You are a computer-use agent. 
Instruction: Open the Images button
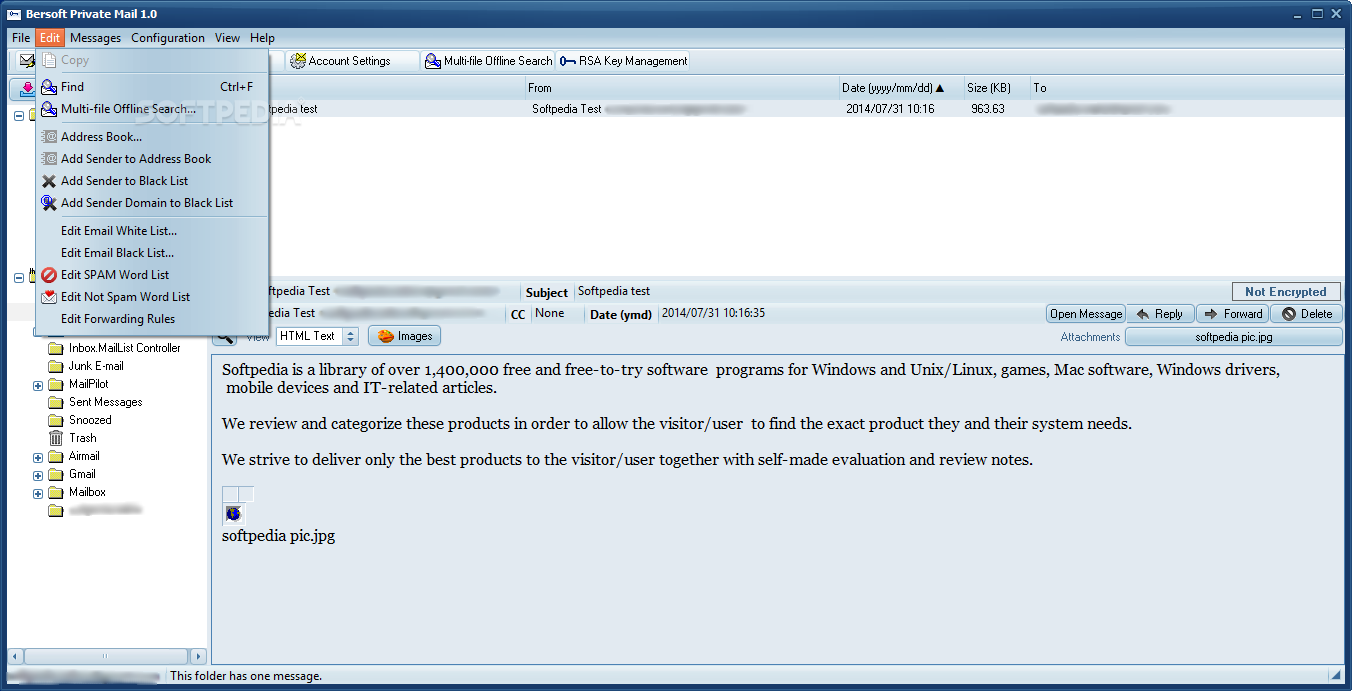point(405,336)
